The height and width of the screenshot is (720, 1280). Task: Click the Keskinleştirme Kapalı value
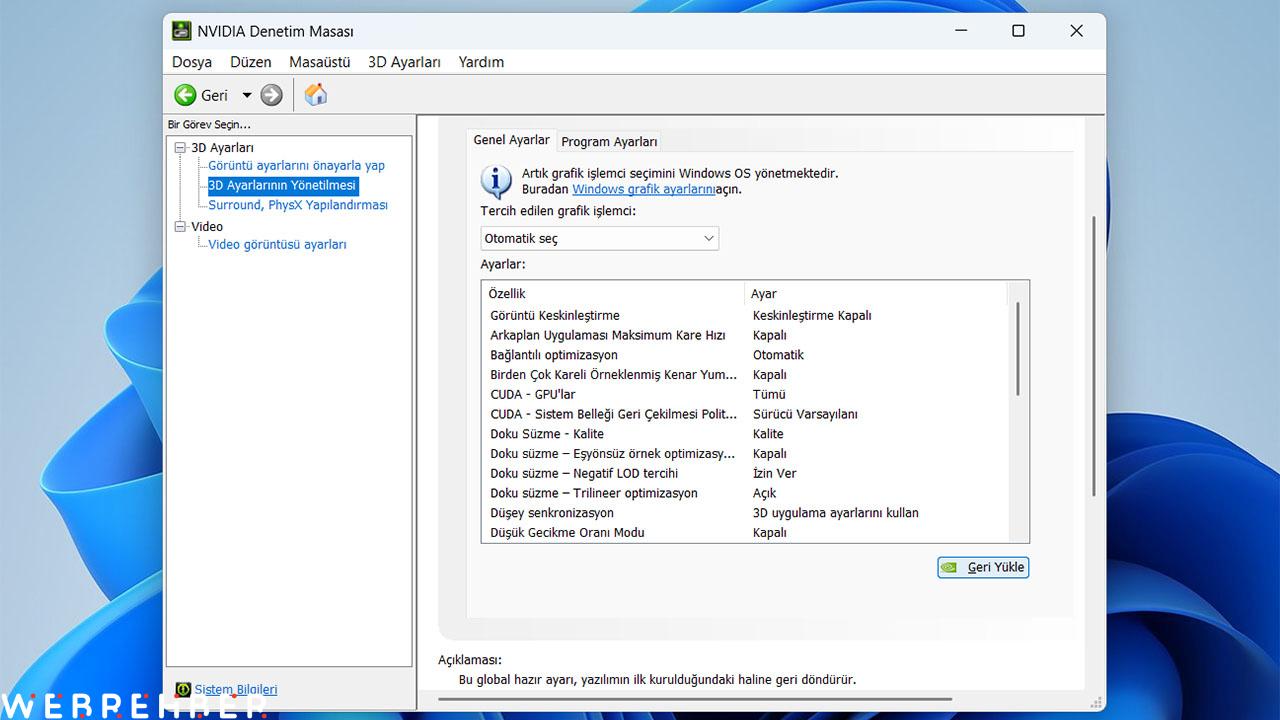coord(812,316)
